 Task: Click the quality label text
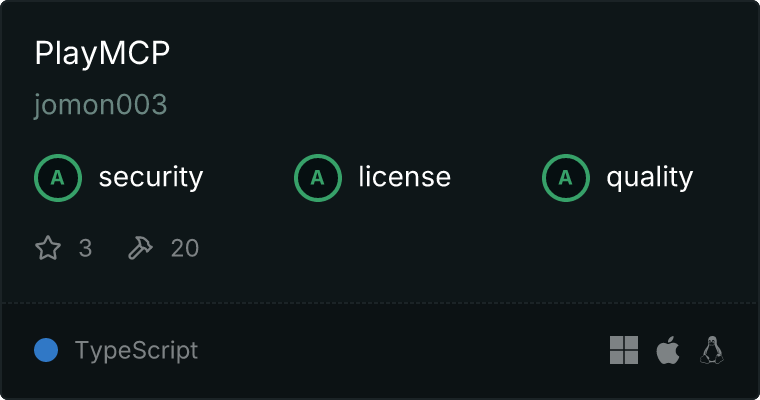pos(649,177)
